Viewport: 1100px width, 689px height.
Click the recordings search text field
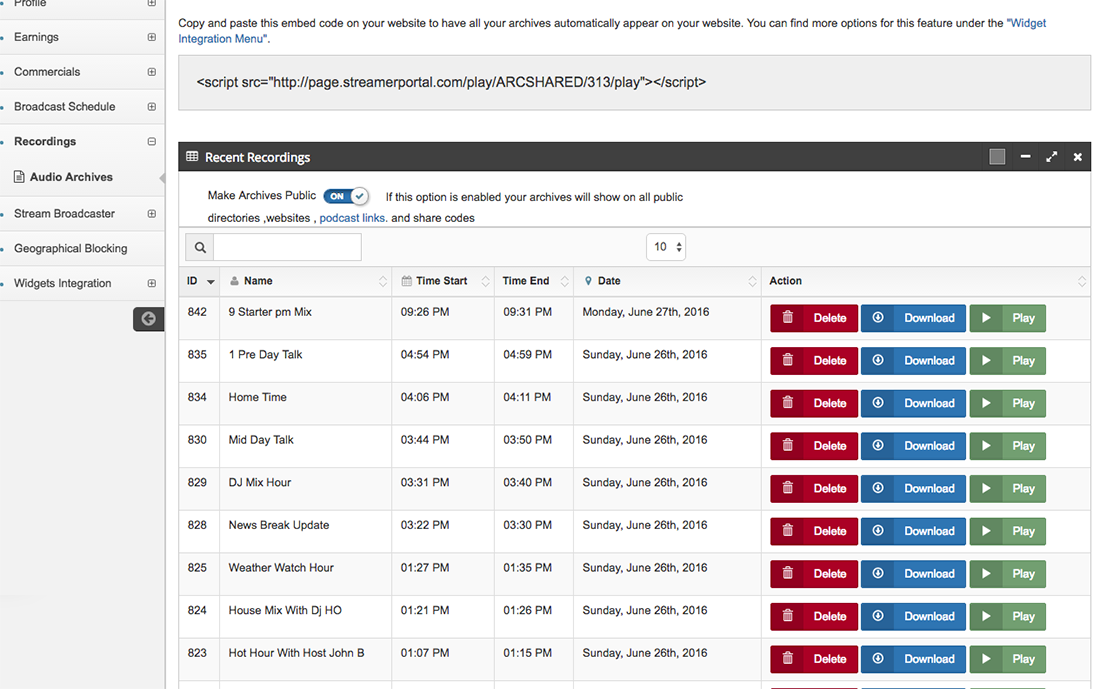(288, 247)
